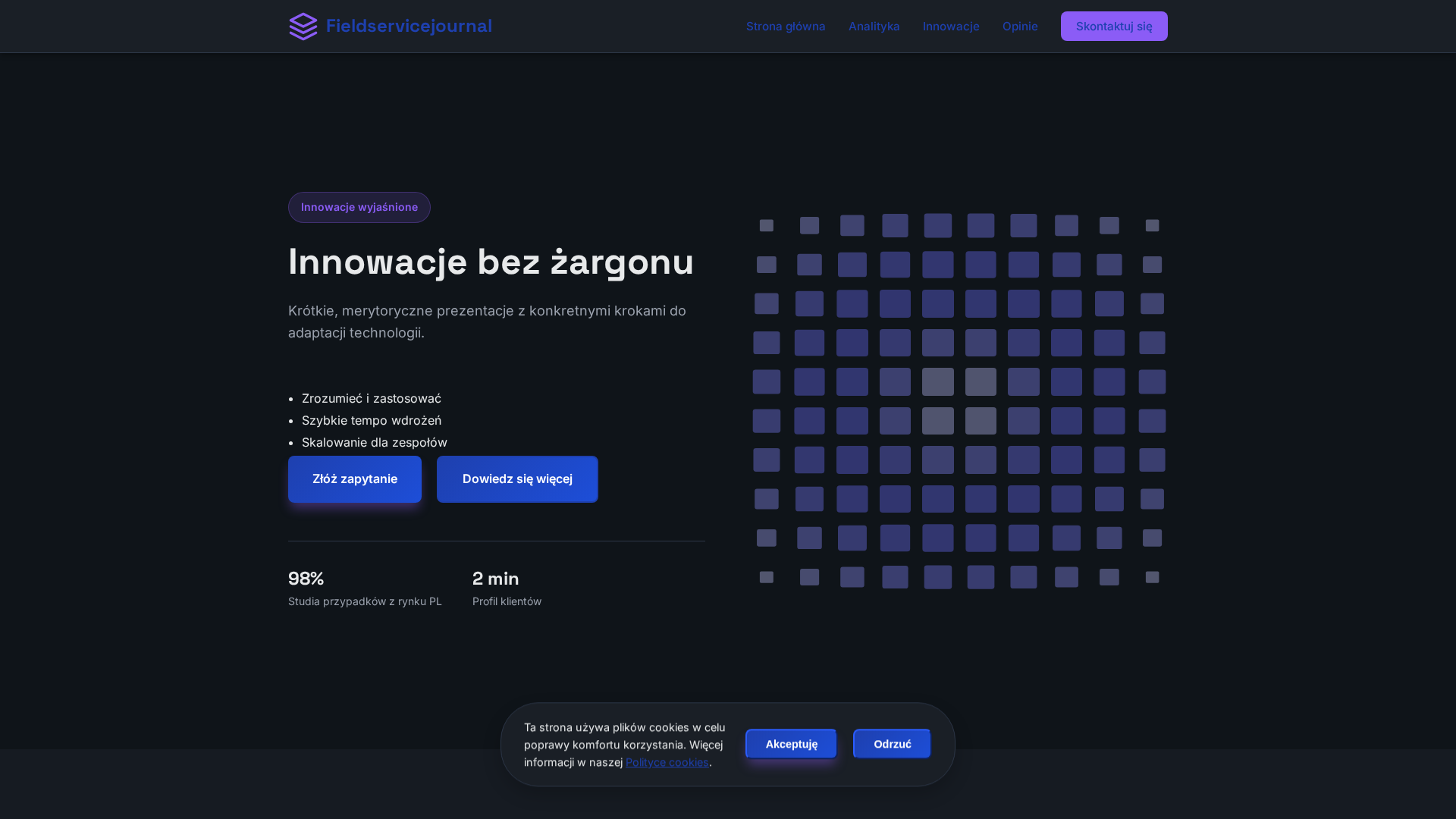This screenshot has width=1456, height=819.
Task: Open the Opinie navigation link
Action: click(1020, 27)
